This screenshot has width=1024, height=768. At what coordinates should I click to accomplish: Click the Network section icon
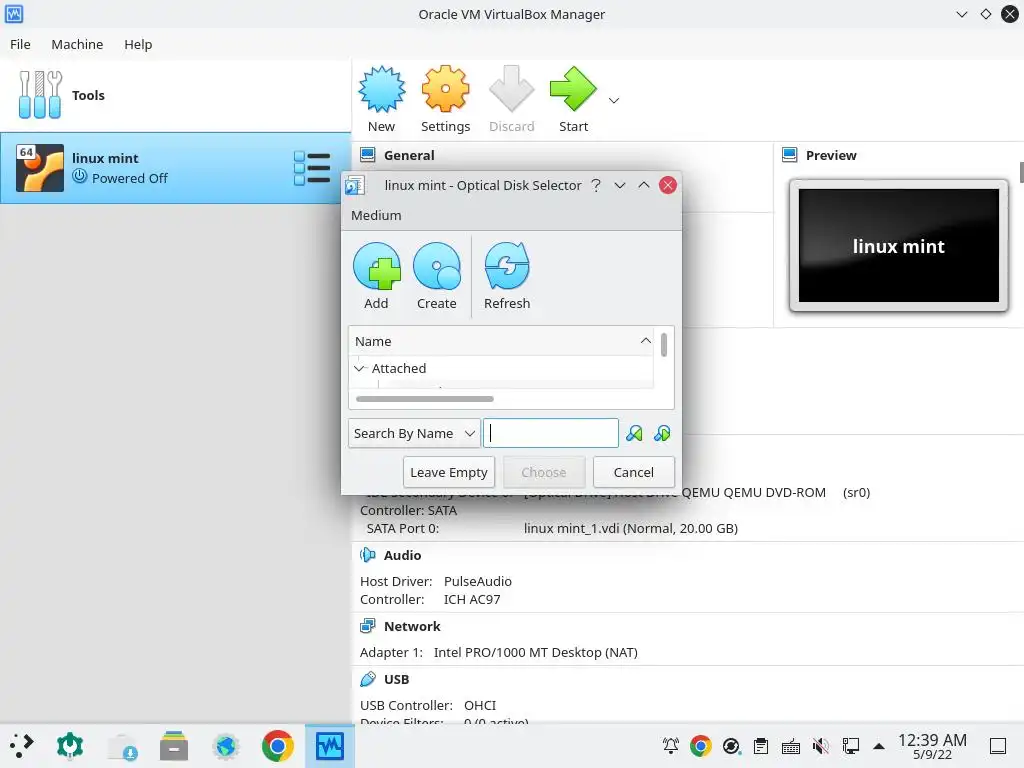(368, 626)
